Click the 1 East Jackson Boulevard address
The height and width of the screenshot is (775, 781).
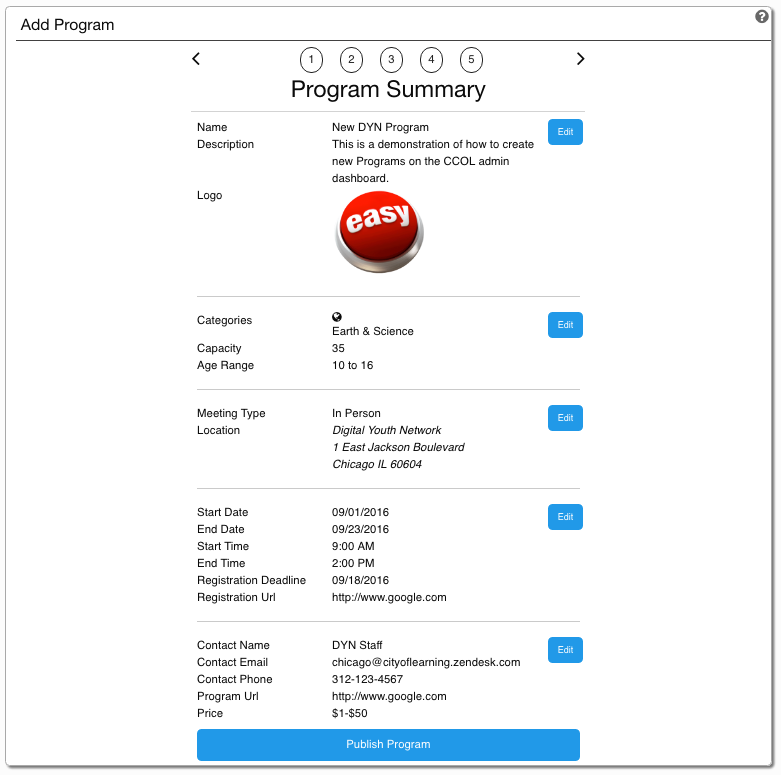point(398,447)
